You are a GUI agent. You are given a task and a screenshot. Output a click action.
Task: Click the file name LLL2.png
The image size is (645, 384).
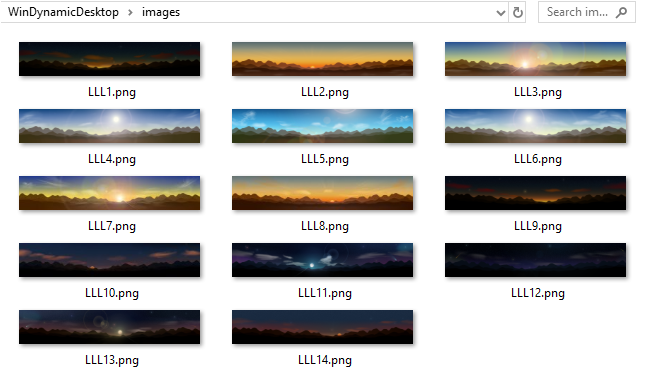[325, 92]
